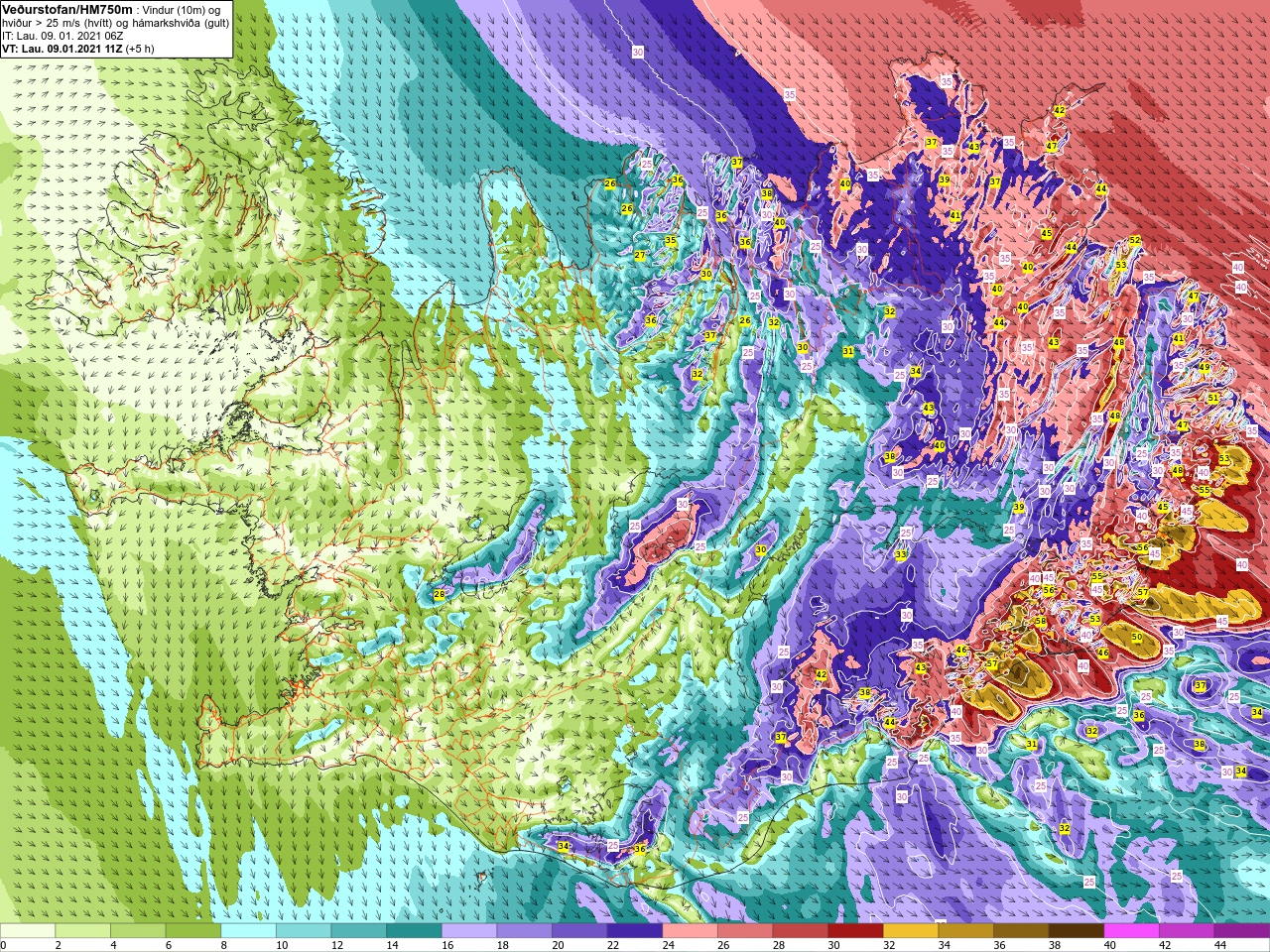Click the '(+5 h)' forecast offset text
Image resolution: width=1270 pixels, height=952 pixels.
140,49
